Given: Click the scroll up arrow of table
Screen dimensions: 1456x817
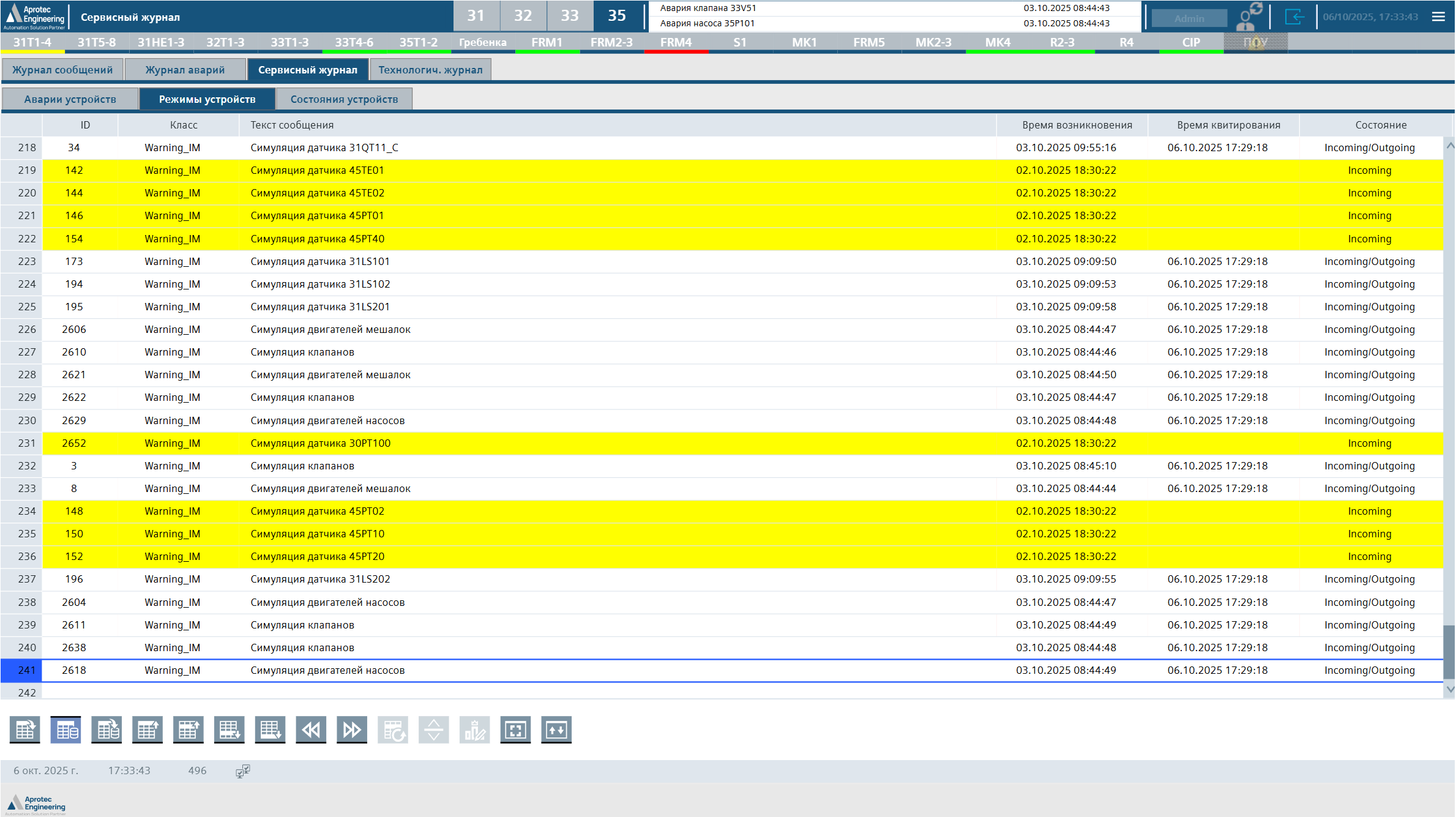Looking at the screenshot, I should (x=1449, y=146).
